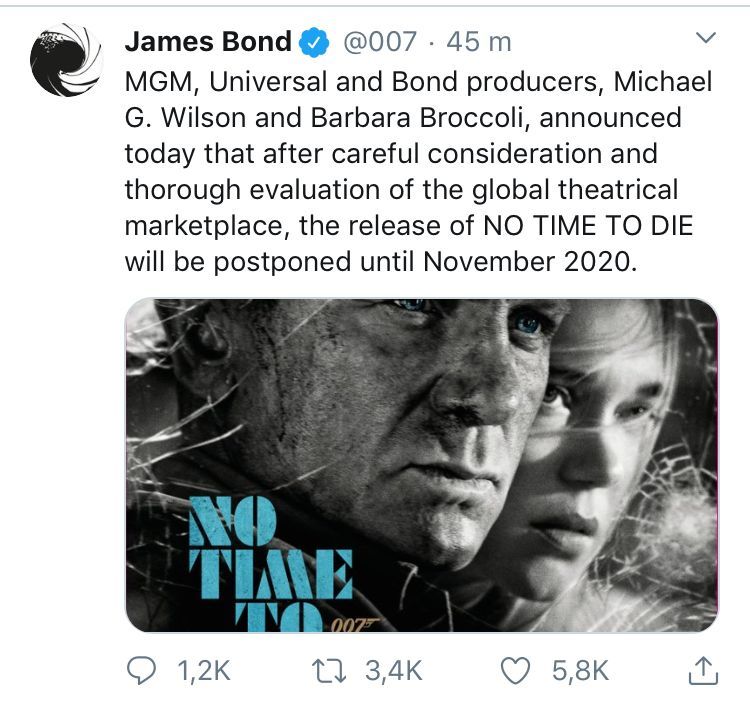Visit the @007 handle
Viewport: 750px width, 716px height.
pyautogui.click(x=378, y=43)
